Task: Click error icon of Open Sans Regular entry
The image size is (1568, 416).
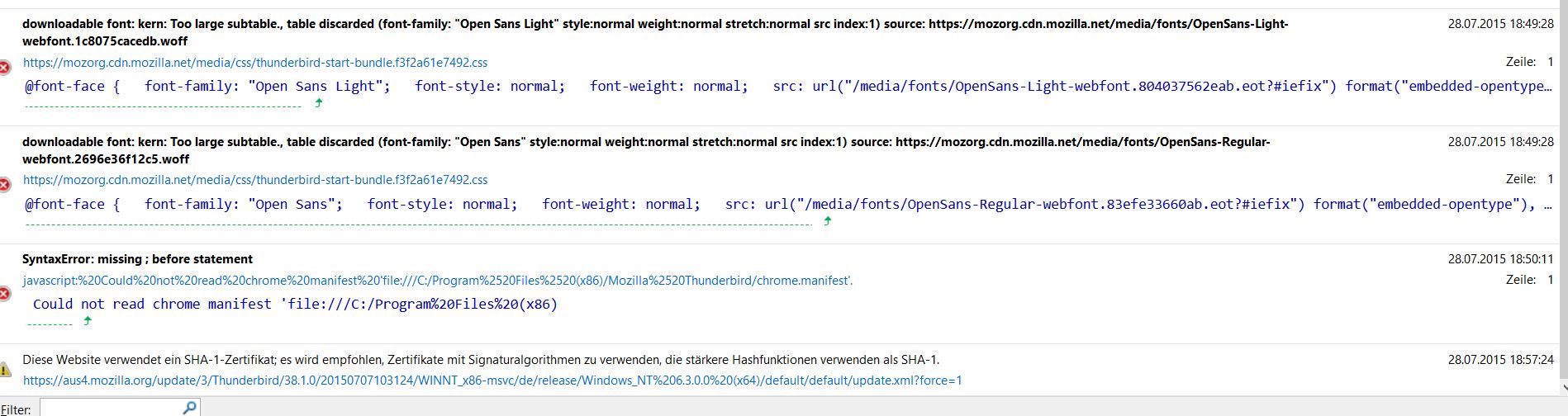Action: click(x=5, y=184)
